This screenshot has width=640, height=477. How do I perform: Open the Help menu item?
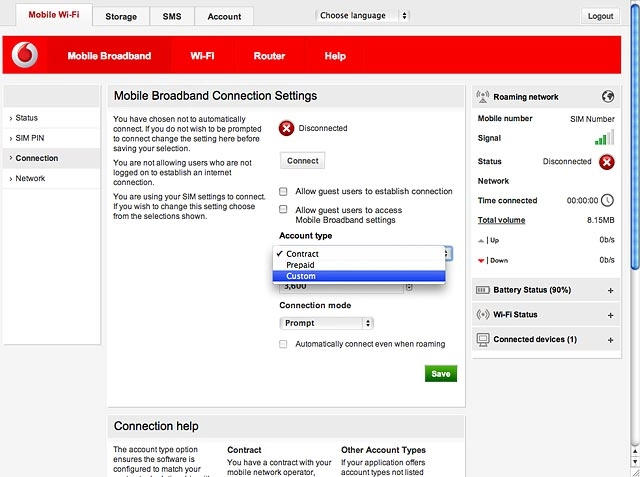click(x=335, y=56)
